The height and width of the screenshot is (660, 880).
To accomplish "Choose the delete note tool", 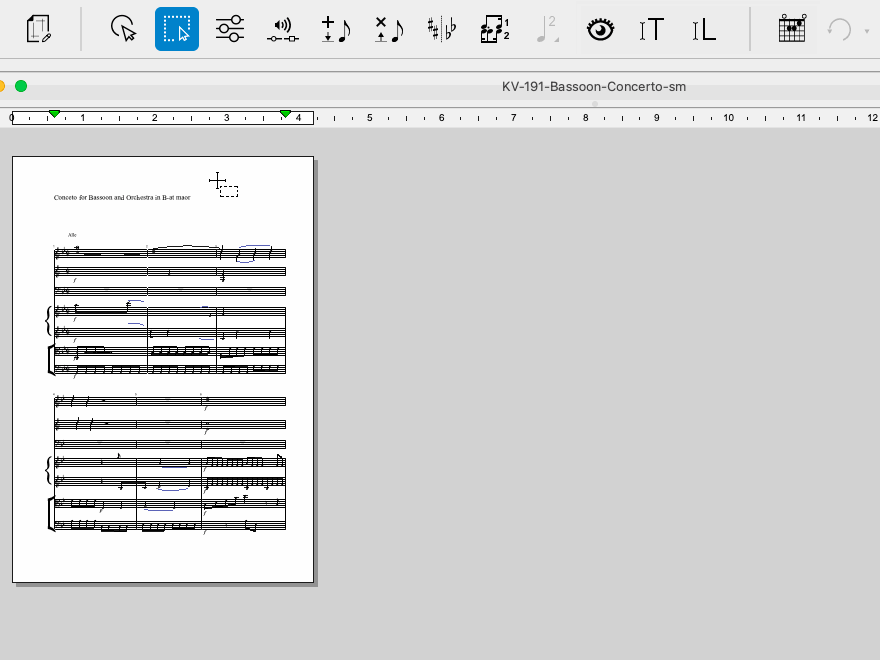I will [389, 29].
